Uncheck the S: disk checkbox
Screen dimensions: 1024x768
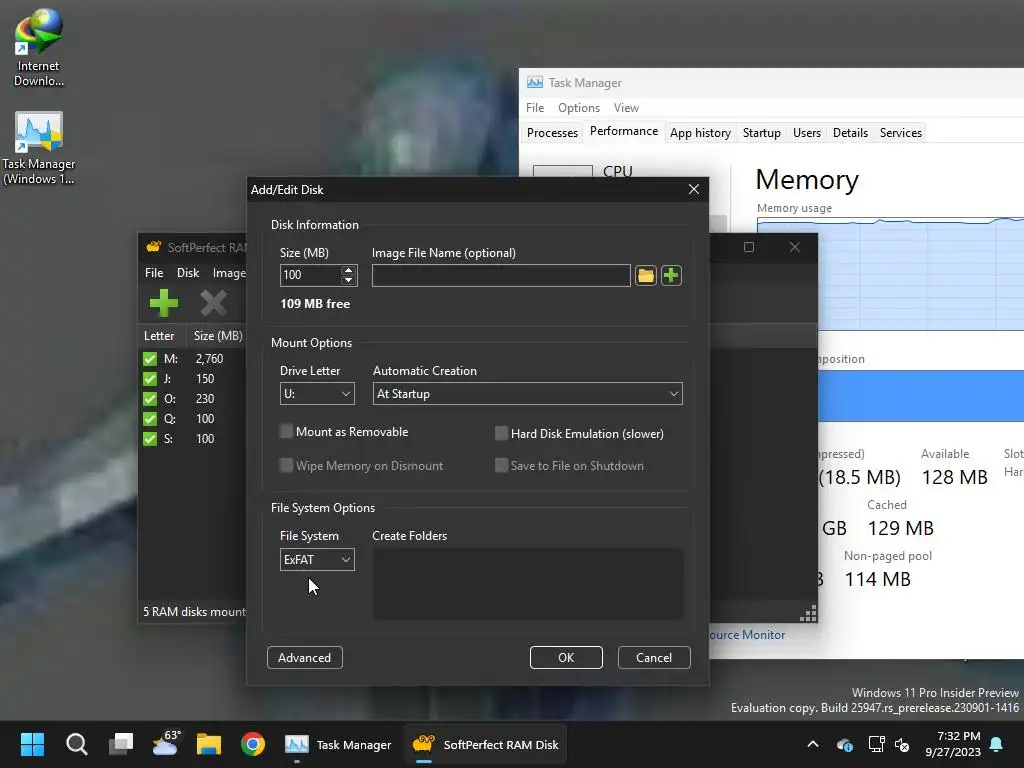[150, 439]
